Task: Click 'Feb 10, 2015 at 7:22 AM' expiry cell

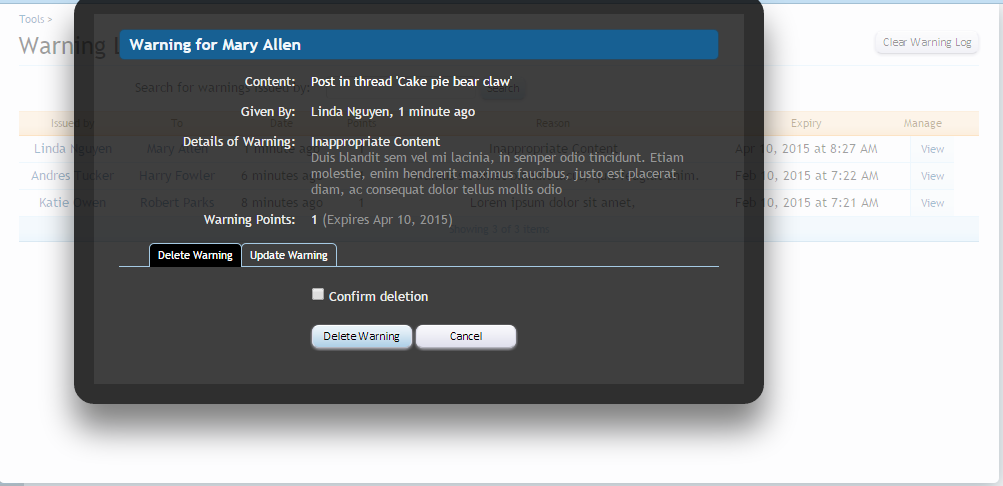Action: tap(806, 176)
